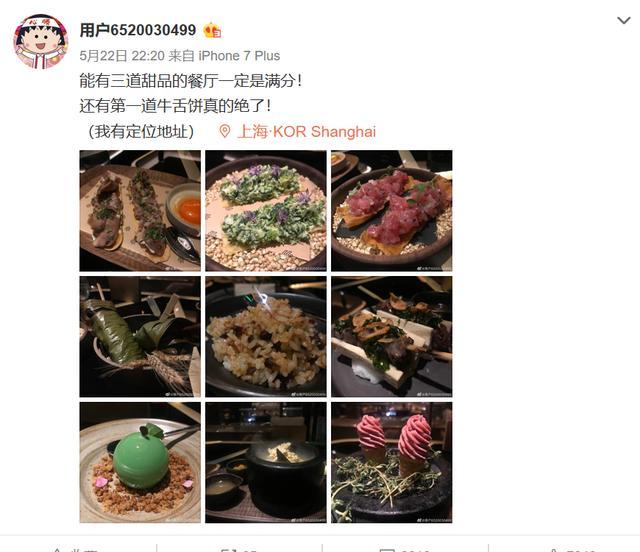Click the like icon below the post
This screenshot has width=640, height=552.
coord(554,550)
